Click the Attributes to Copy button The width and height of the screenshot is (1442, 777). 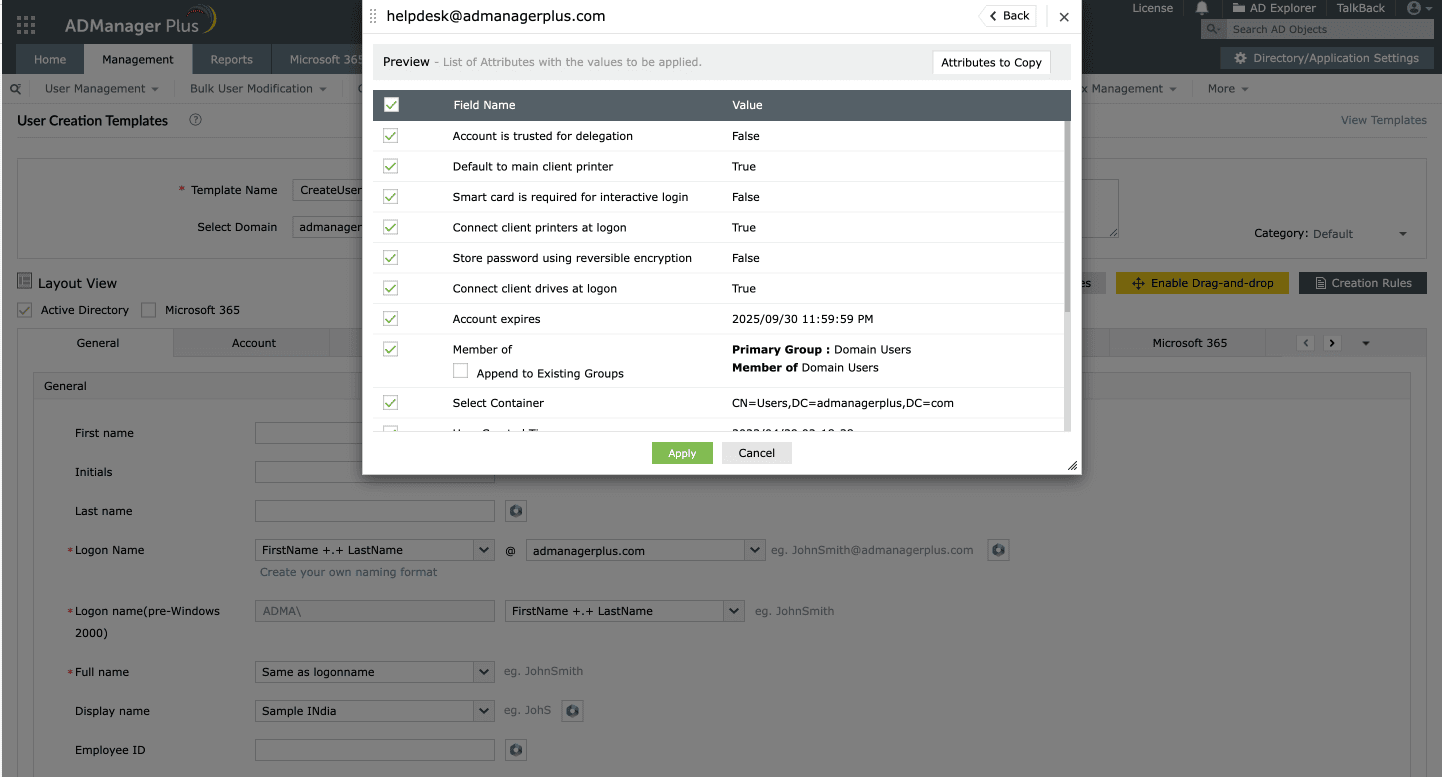coord(991,62)
